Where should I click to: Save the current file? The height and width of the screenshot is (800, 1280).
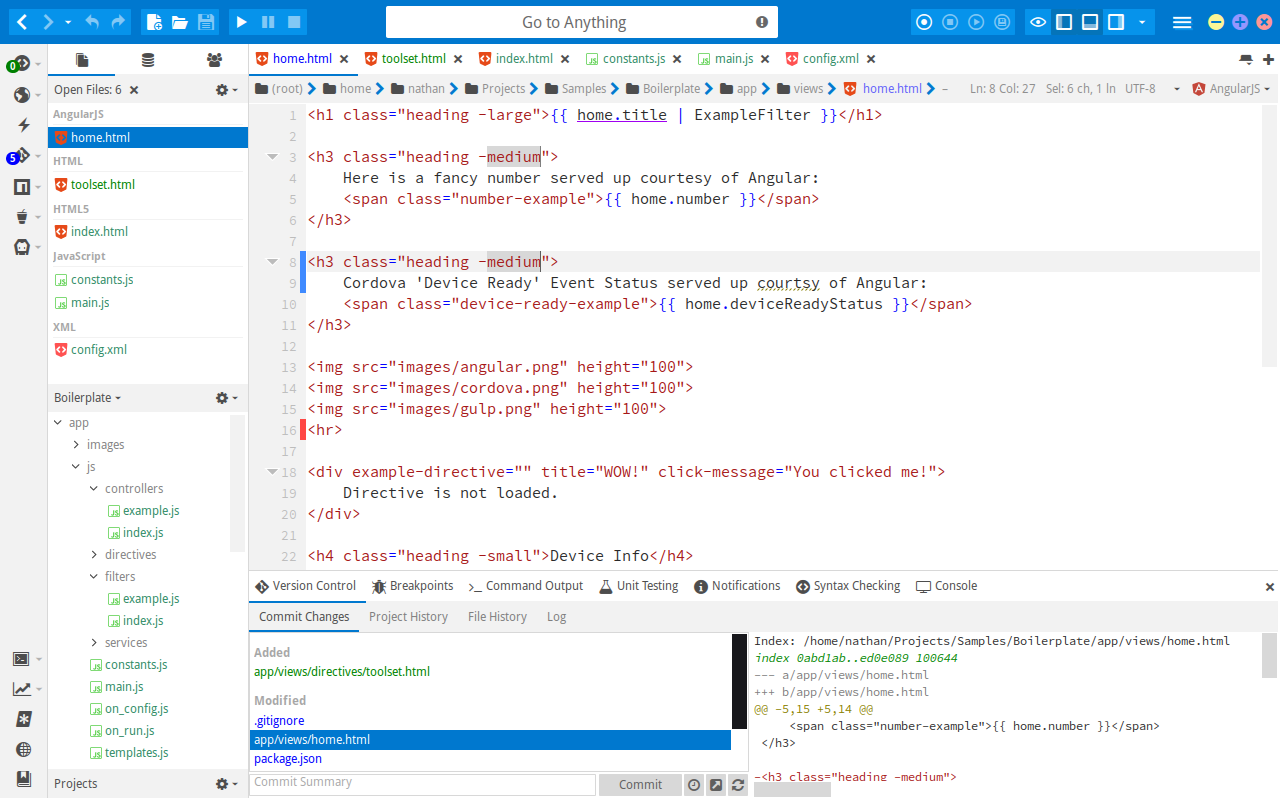click(205, 21)
